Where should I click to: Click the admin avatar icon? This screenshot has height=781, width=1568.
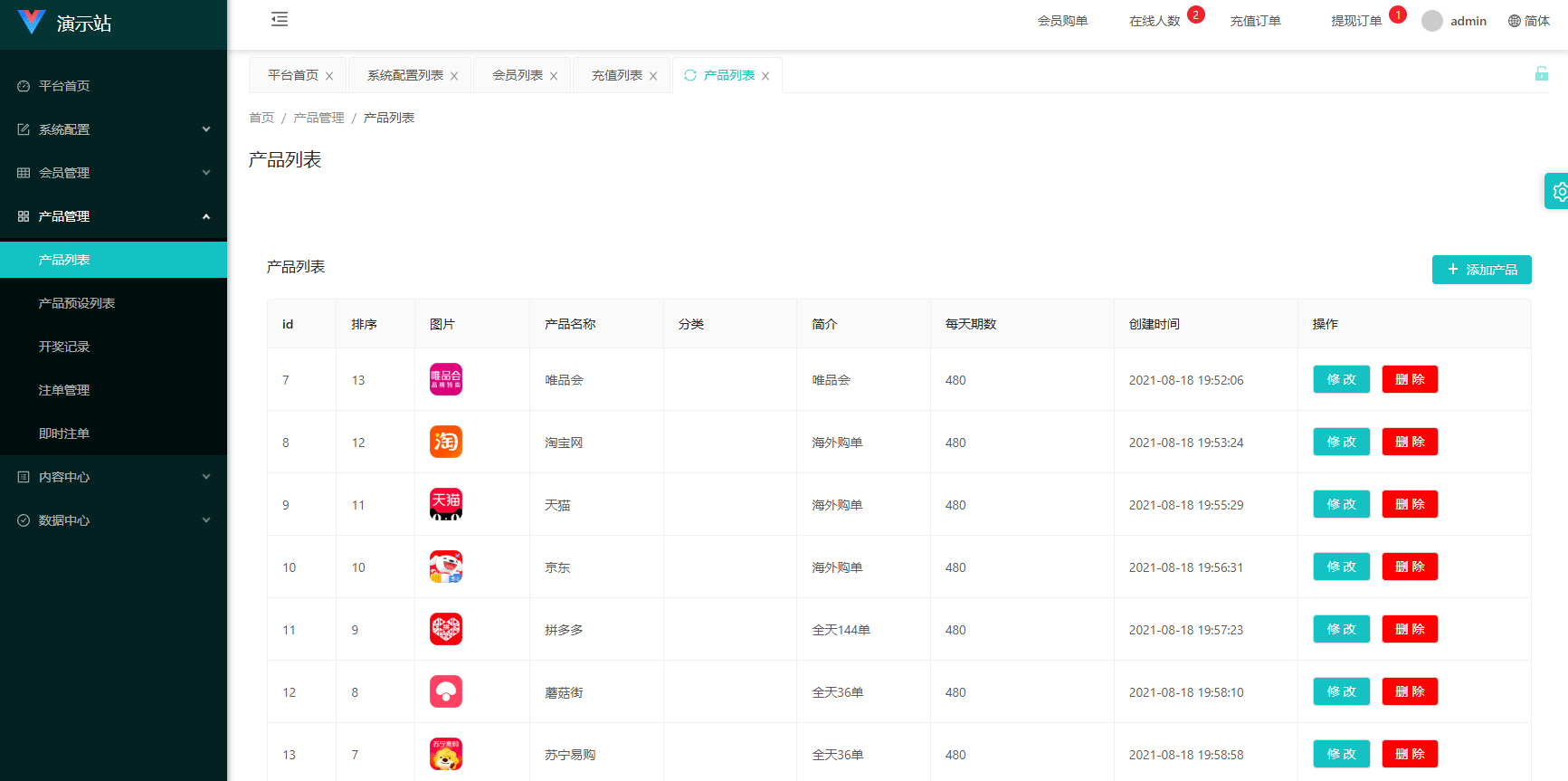1431,21
